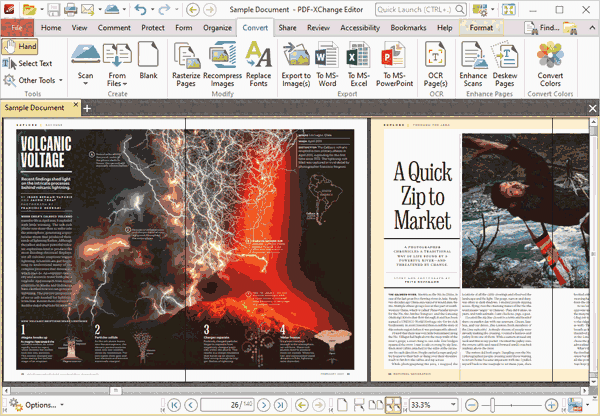Screen dimensions: 600x416
Task: Open the zoom level 33.3% dropdown
Action: [455, 405]
